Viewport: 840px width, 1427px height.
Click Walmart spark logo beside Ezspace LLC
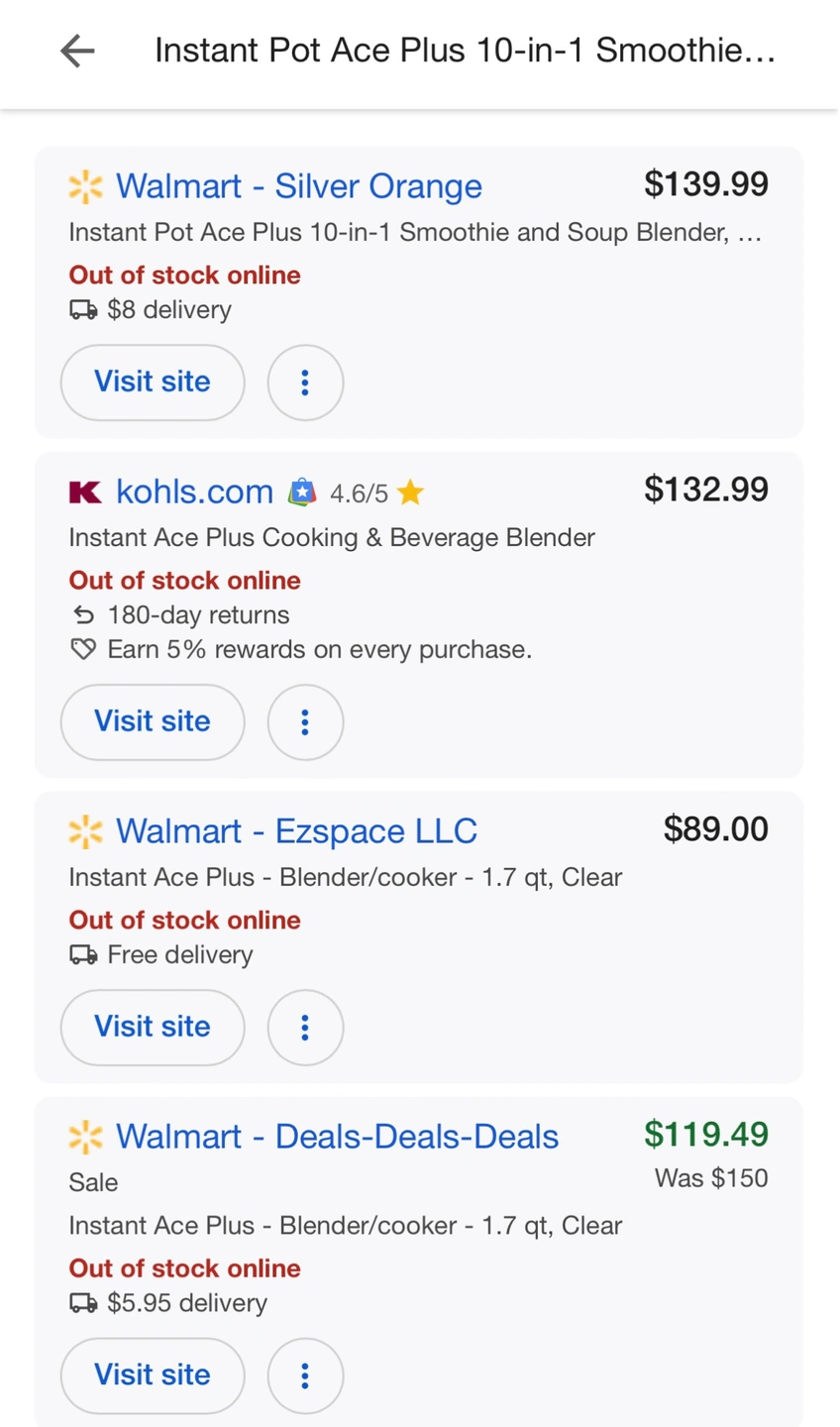pyautogui.click(x=85, y=831)
